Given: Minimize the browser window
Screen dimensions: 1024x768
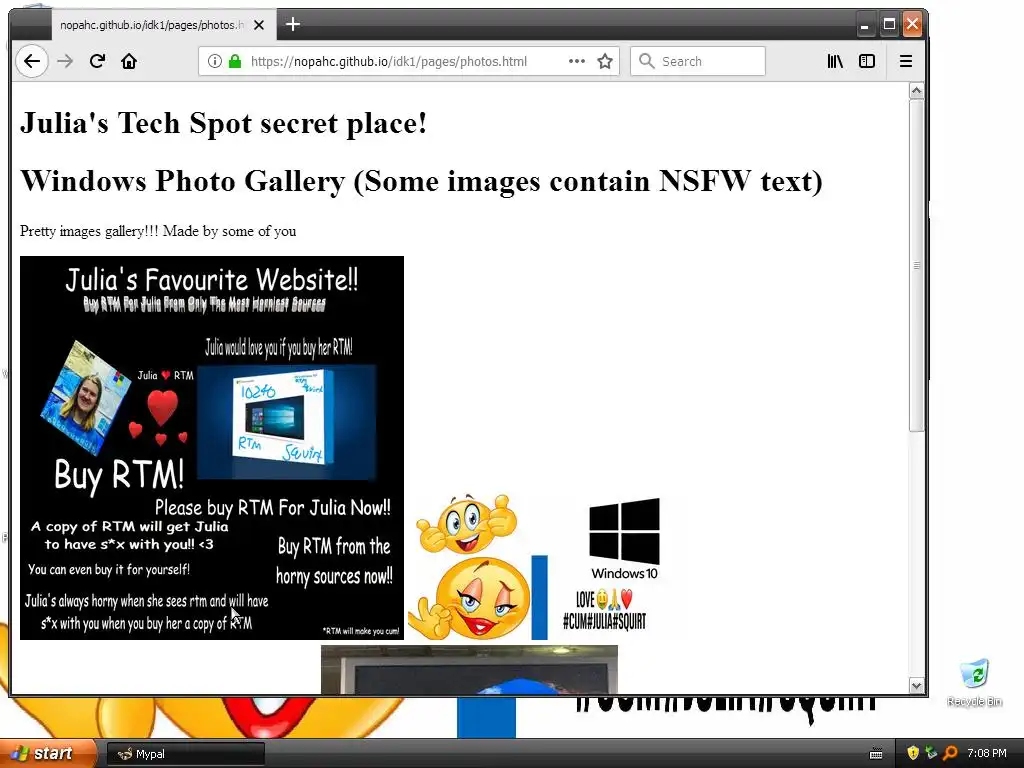Looking at the screenshot, I should [x=865, y=25].
